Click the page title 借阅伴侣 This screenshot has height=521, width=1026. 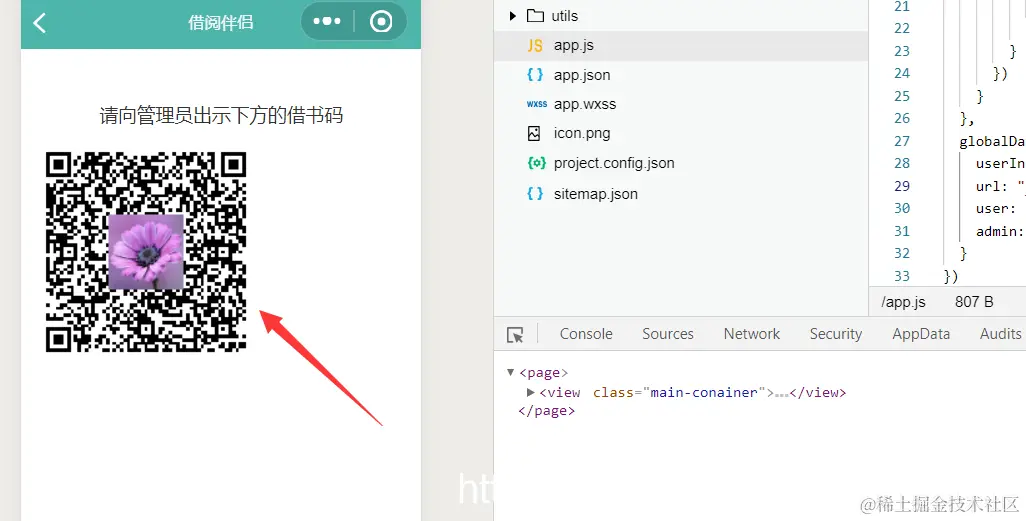pyautogui.click(x=221, y=22)
